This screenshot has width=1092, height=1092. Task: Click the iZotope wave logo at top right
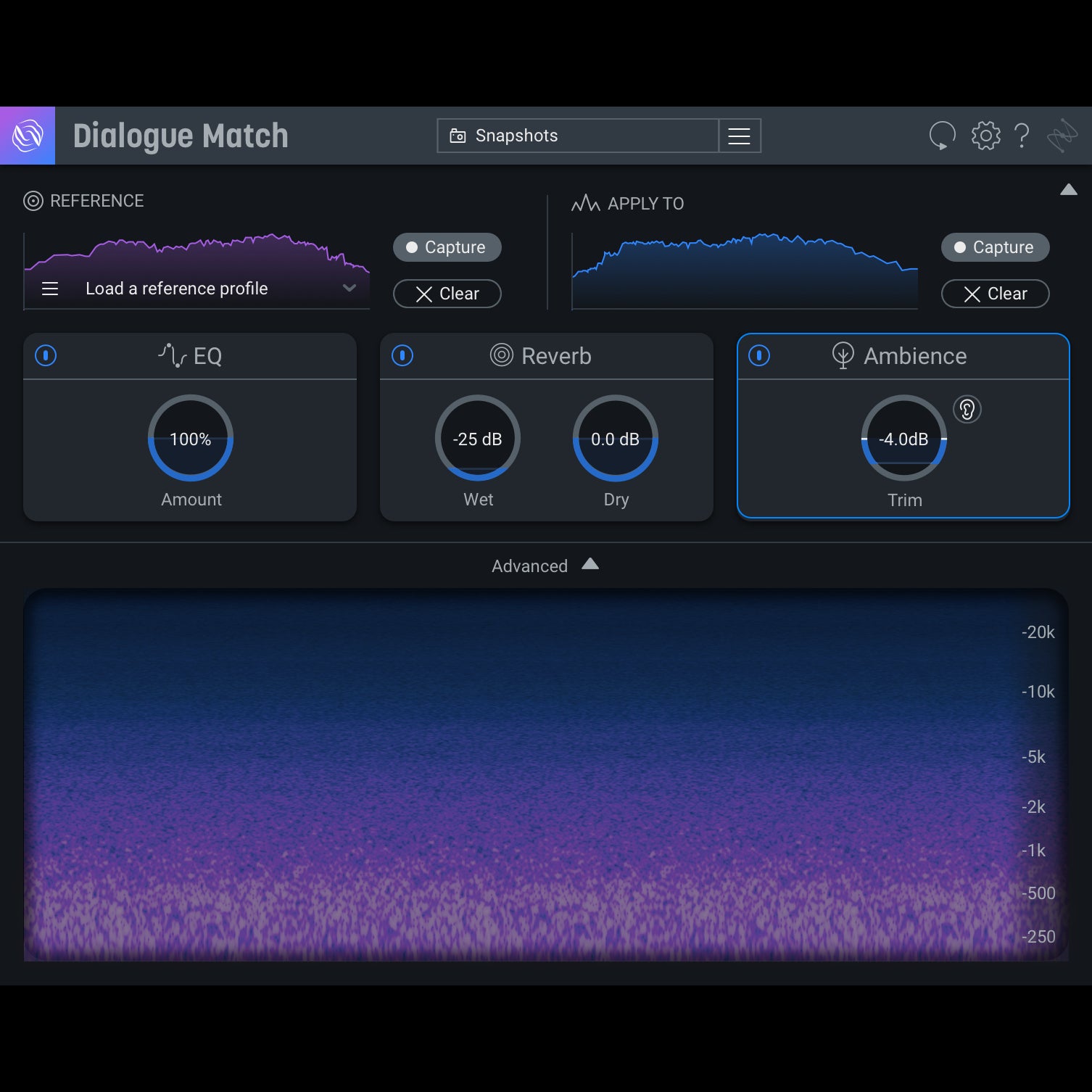pos(1062,136)
